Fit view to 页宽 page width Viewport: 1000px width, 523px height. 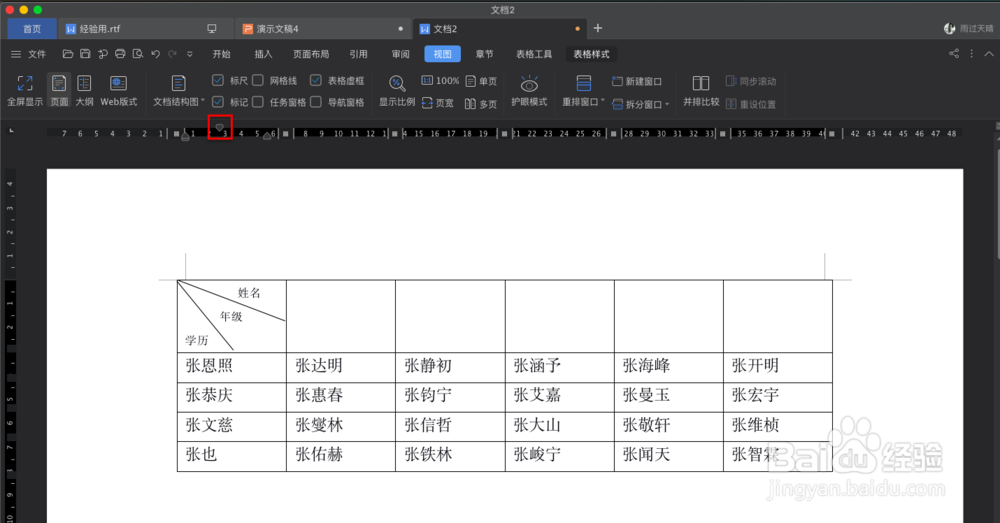coord(438,103)
